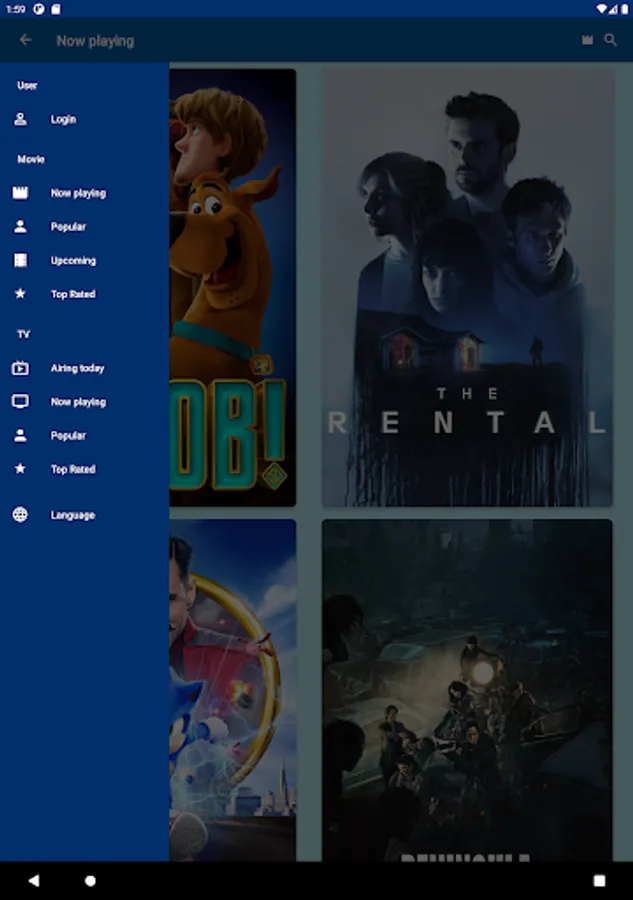This screenshot has width=633, height=900.
Task: Tap the "Now playing" title in the top bar
Action: pos(95,41)
